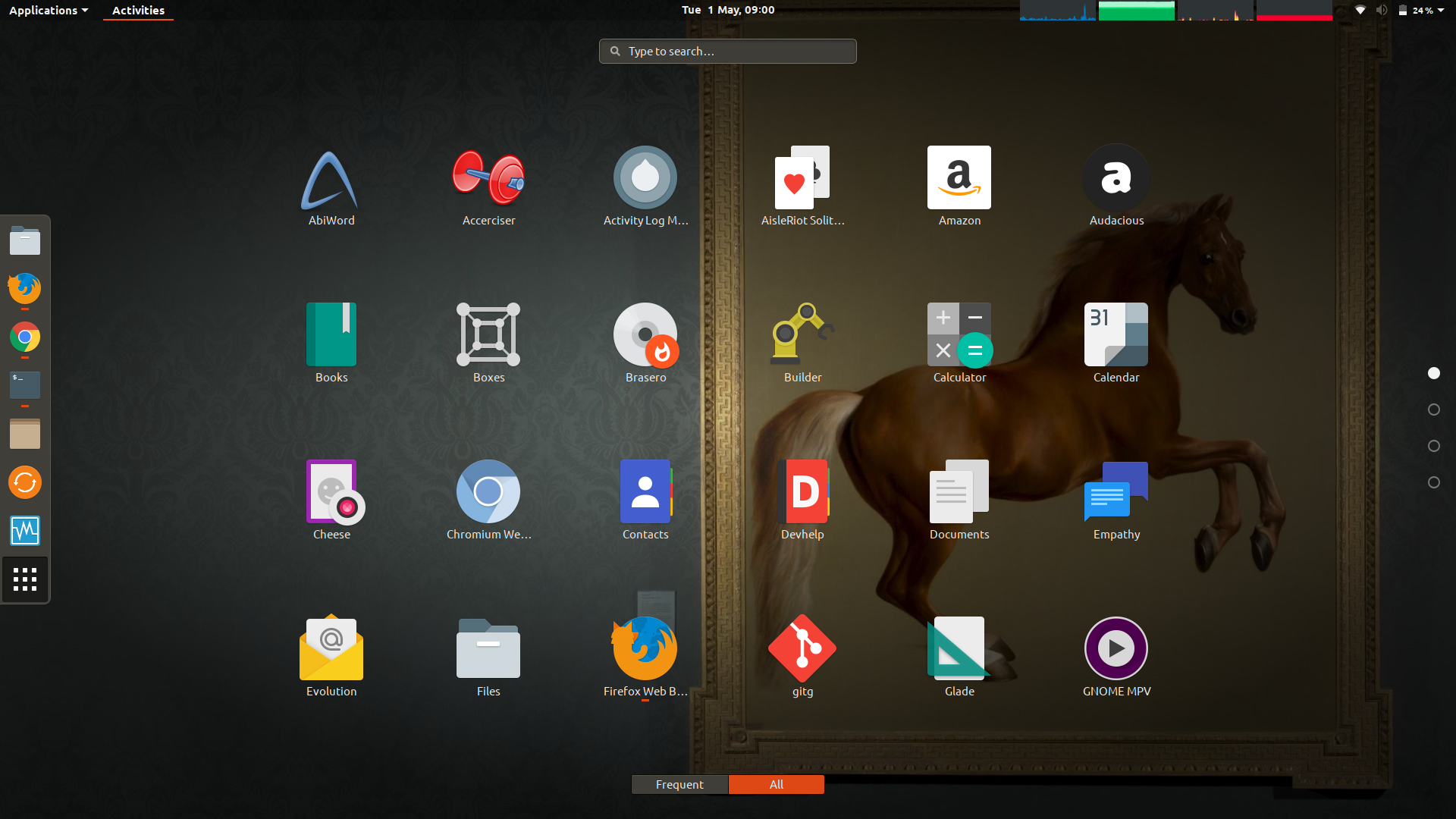Click the red disk monitor graph
Image resolution: width=1456 pixels, height=819 pixels.
tap(1294, 10)
